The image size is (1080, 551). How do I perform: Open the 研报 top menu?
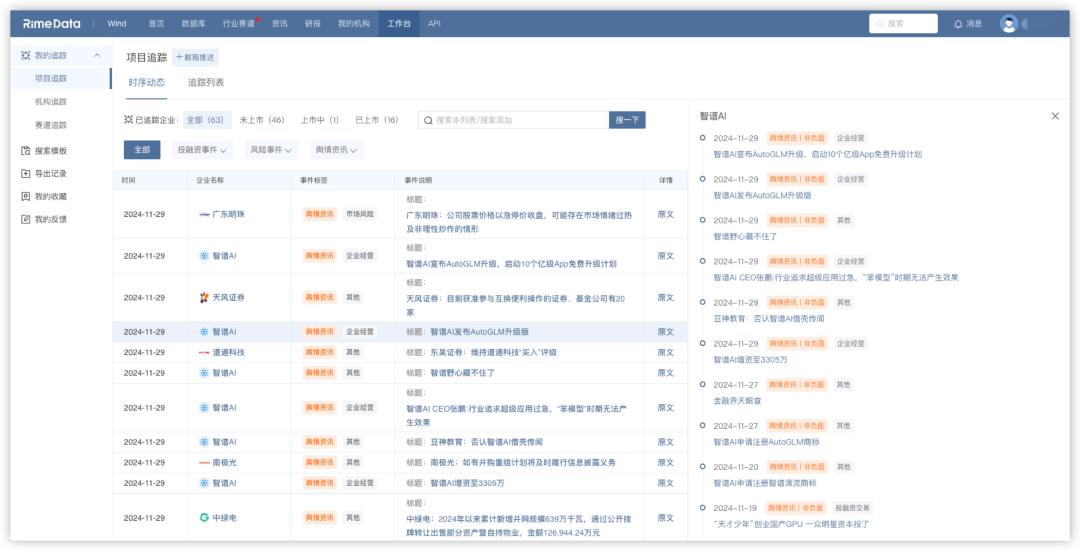click(313, 23)
